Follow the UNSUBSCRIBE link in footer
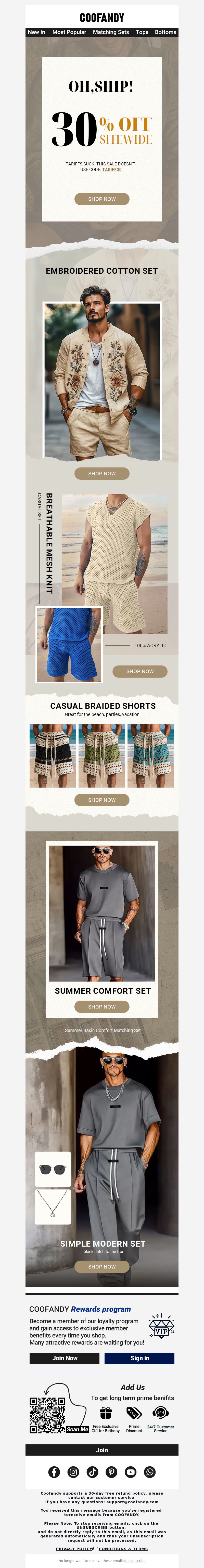Screen dimensions: 204x1568 pyautogui.click(x=92, y=1527)
